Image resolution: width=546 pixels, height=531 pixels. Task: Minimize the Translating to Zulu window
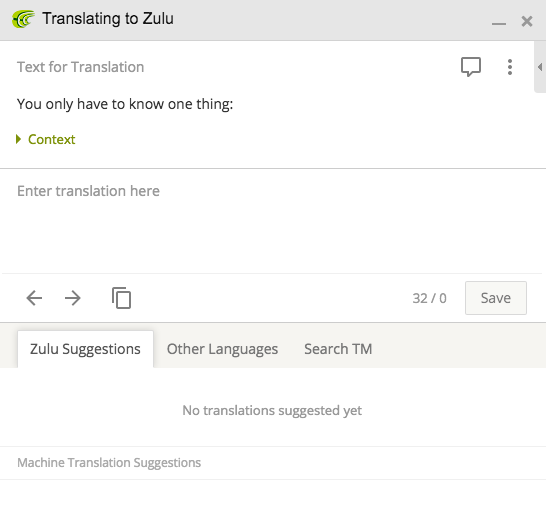499,23
